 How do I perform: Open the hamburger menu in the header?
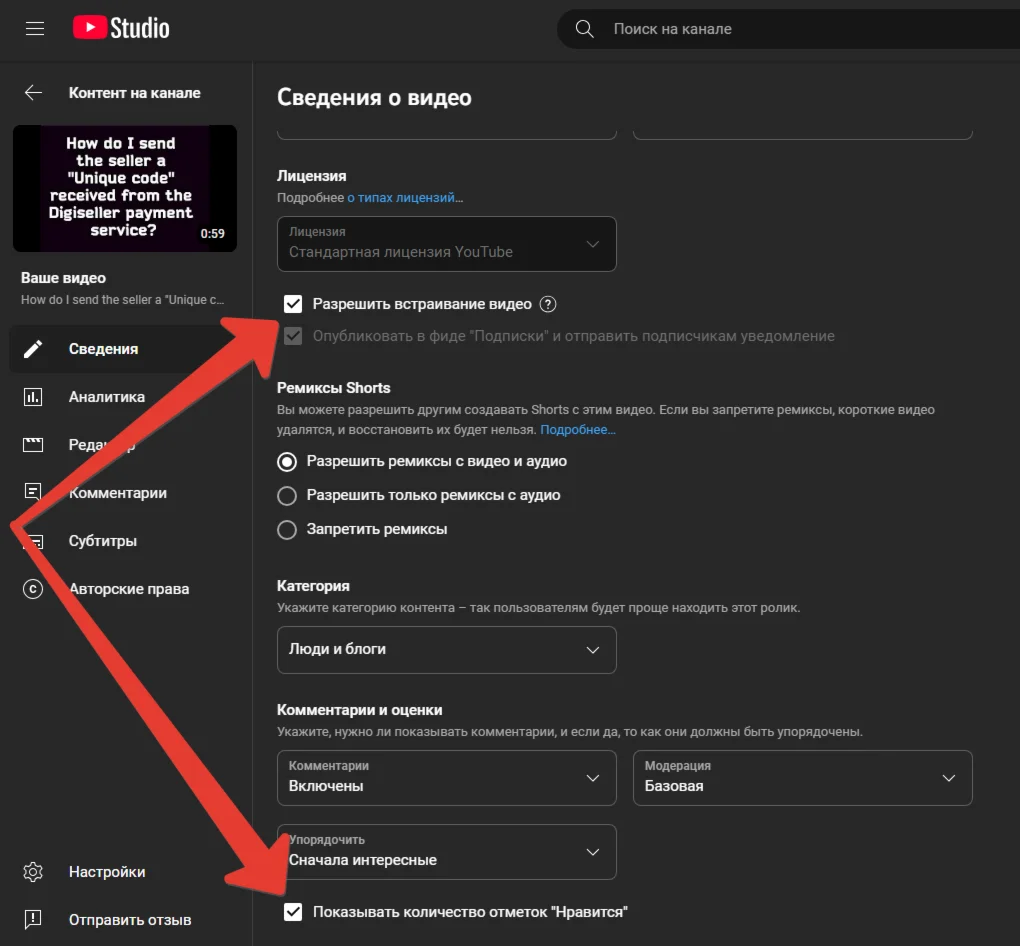(x=35, y=29)
